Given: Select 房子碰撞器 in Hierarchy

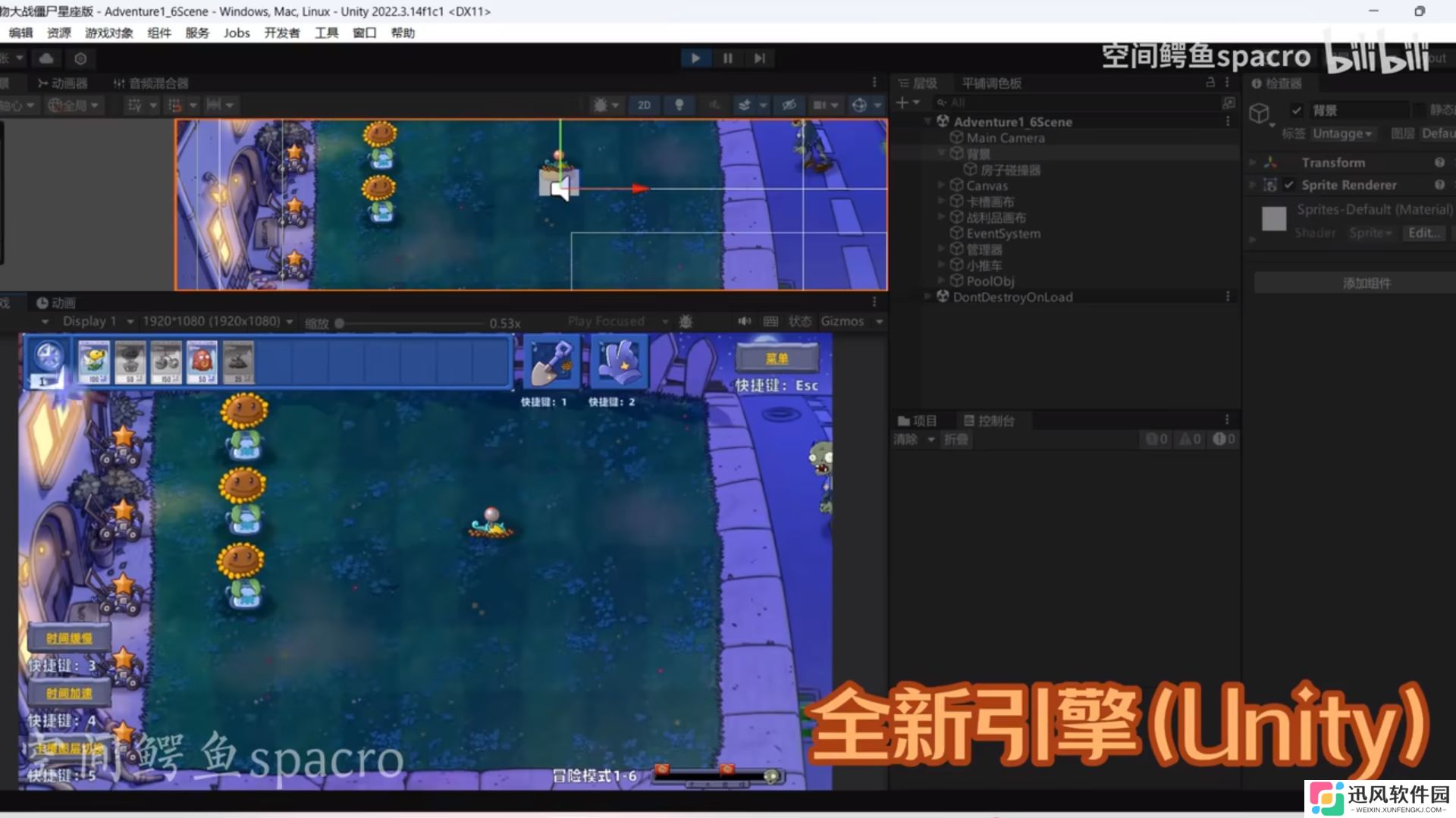Looking at the screenshot, I should point(1010,170).
